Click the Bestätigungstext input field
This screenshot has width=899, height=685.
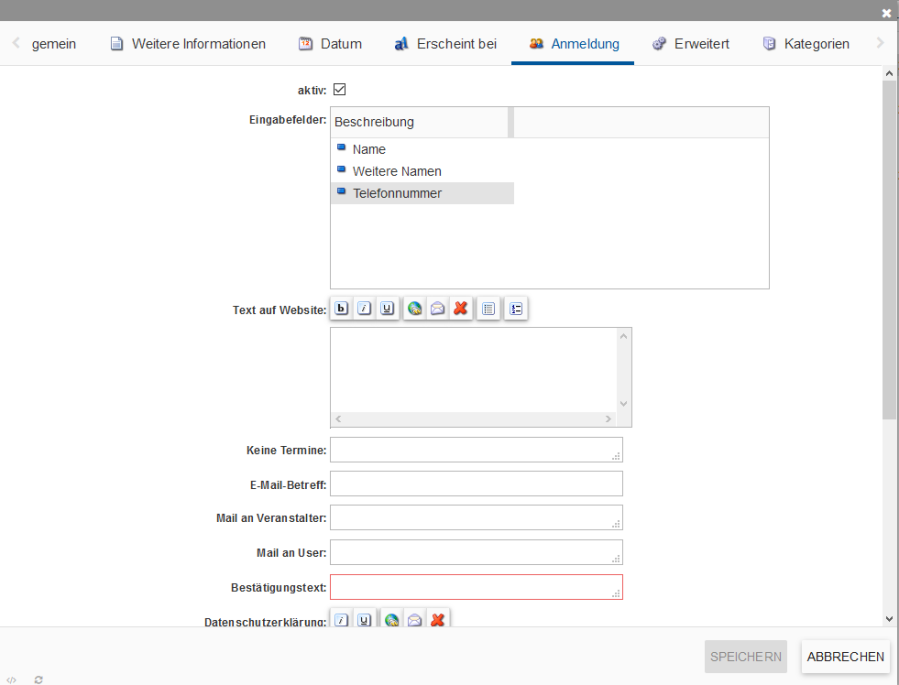(475, 587)
